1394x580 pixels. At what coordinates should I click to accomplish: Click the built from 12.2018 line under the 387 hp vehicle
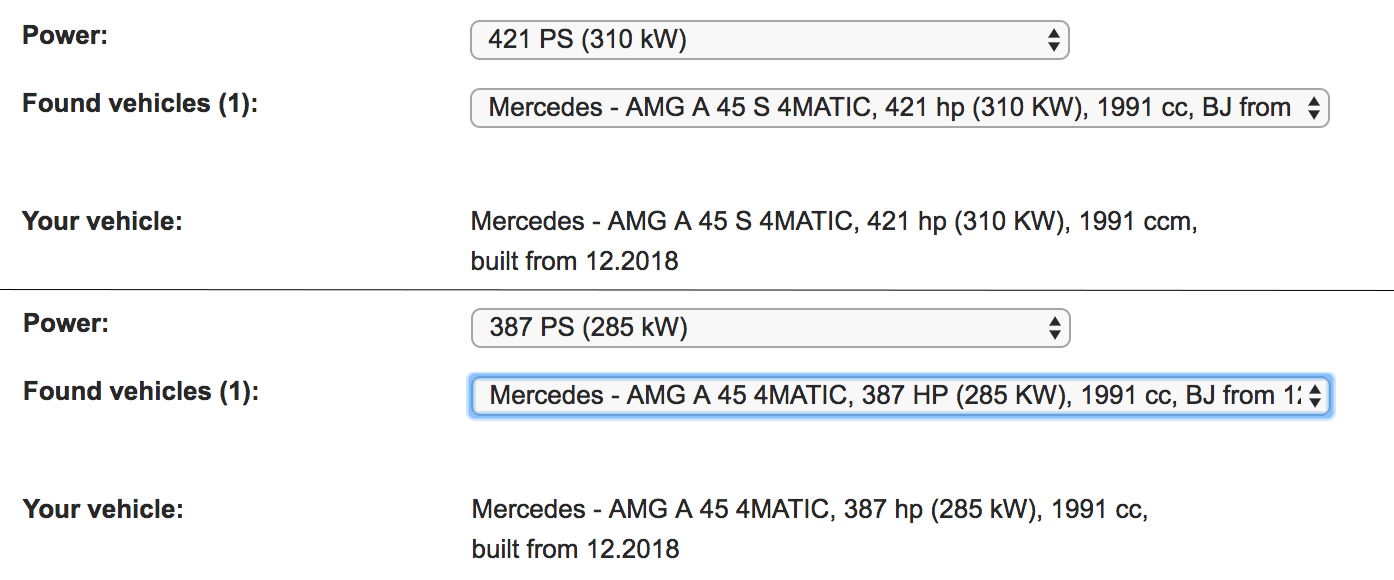574,549
